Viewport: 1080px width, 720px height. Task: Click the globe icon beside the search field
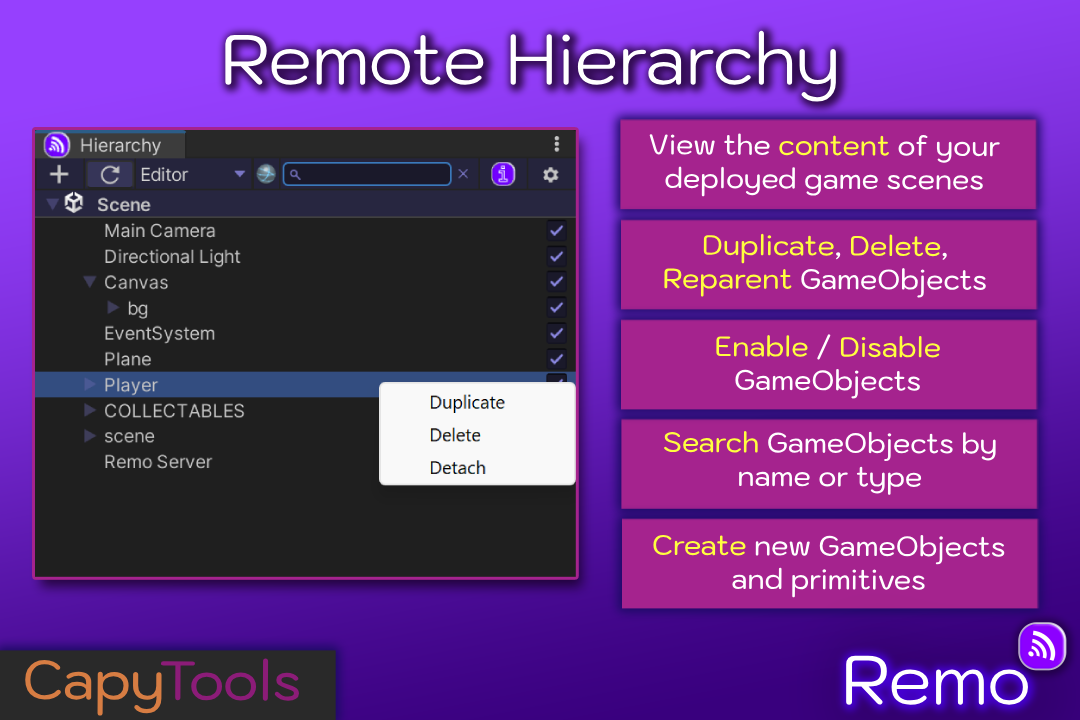pyautogui.click(x=266, y=174)
